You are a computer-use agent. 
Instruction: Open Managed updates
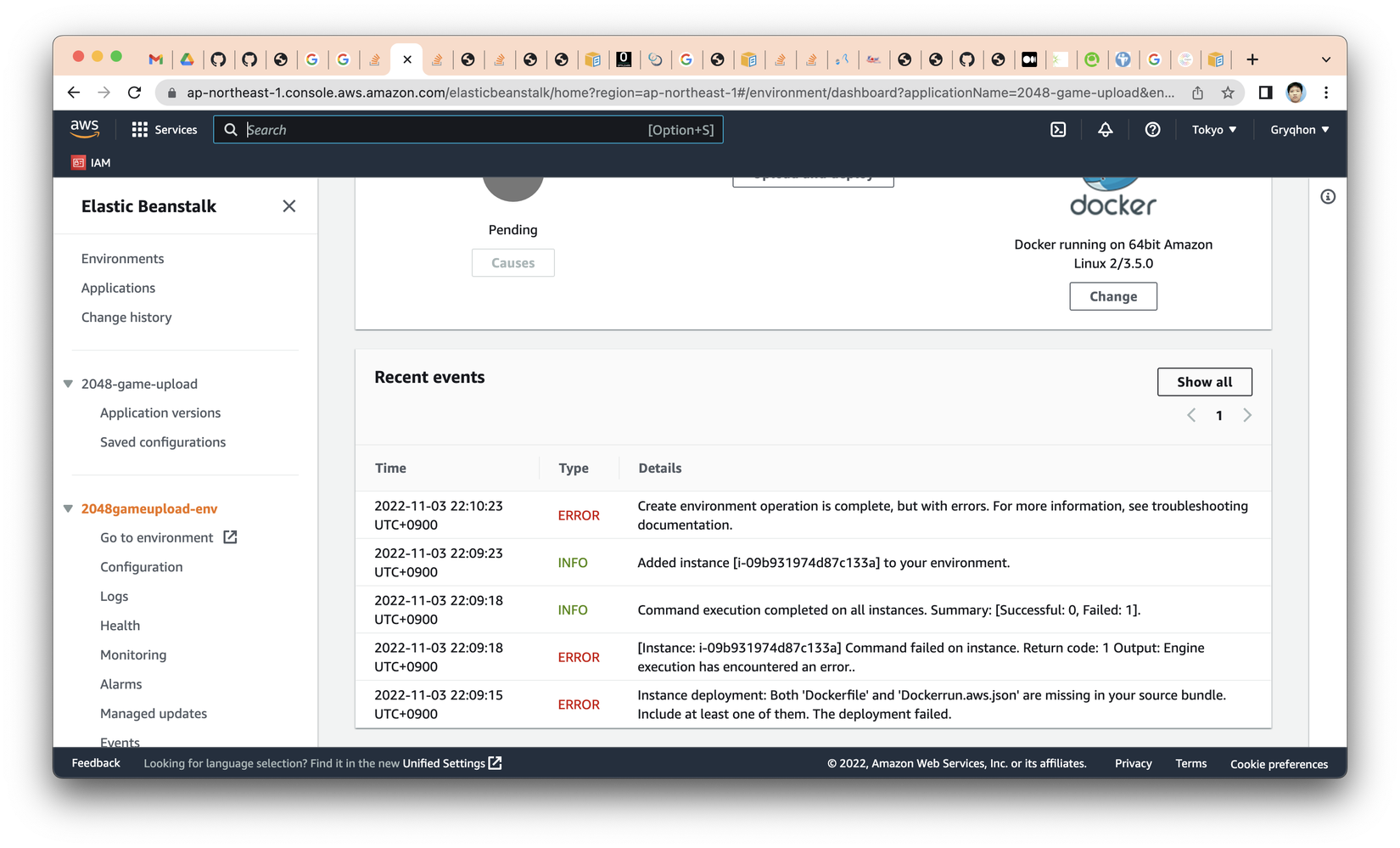point(154,714)
